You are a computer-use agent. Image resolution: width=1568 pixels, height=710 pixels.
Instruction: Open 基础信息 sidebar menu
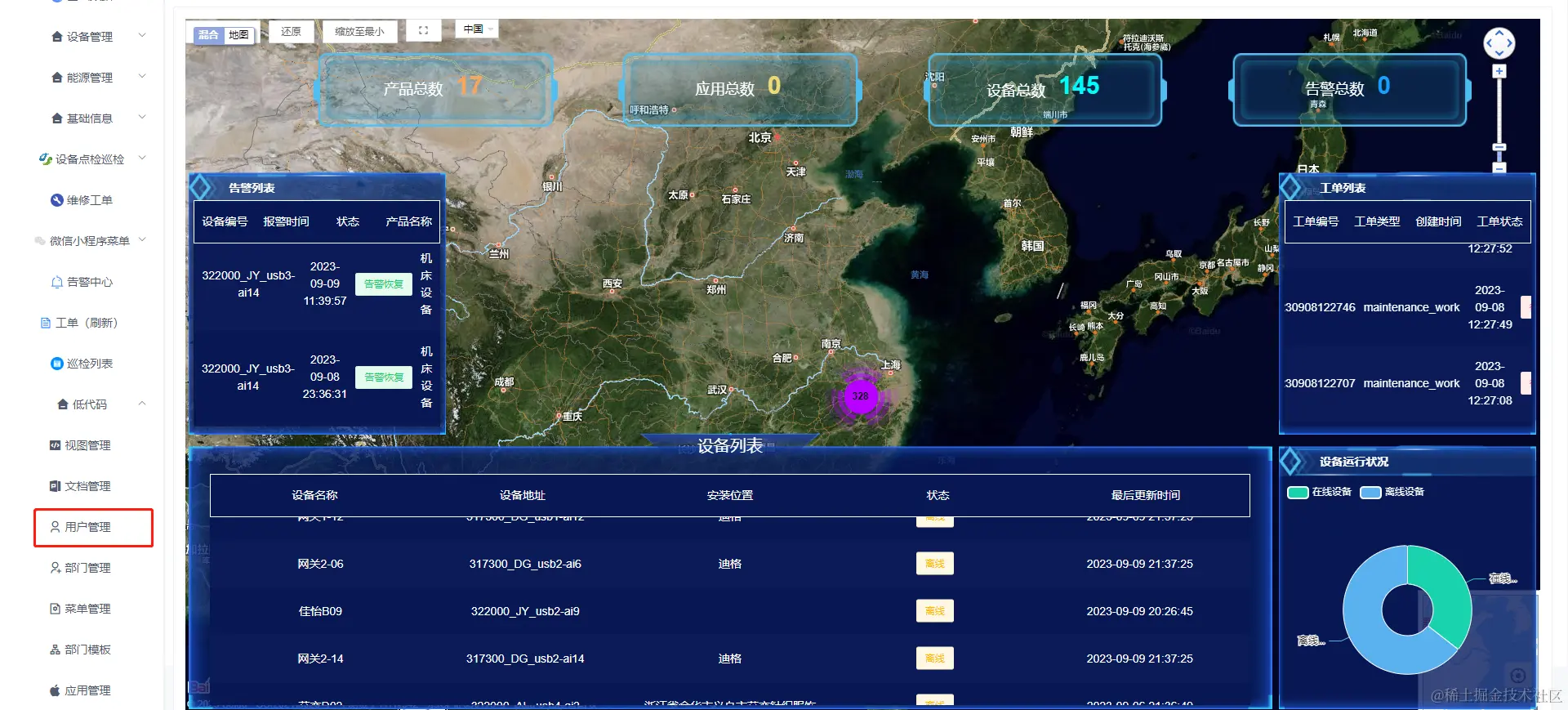(90, 118)
